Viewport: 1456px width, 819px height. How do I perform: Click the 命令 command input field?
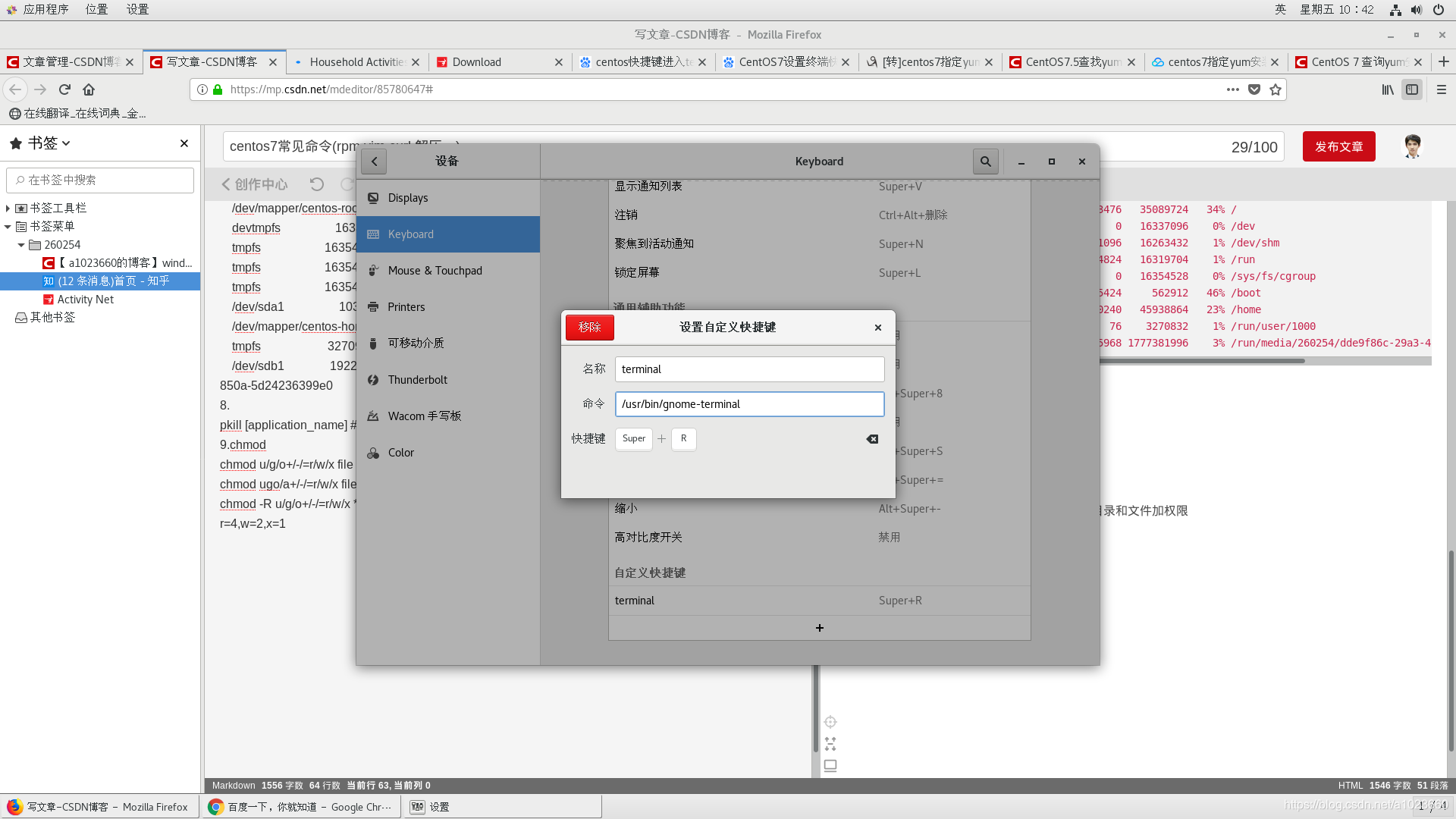click(748, 404)
